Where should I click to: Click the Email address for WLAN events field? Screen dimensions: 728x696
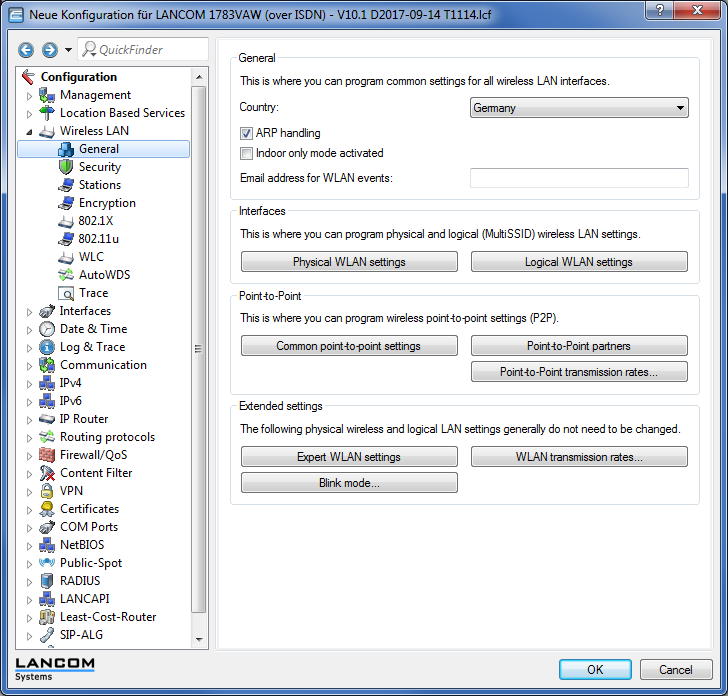(579, 178)
